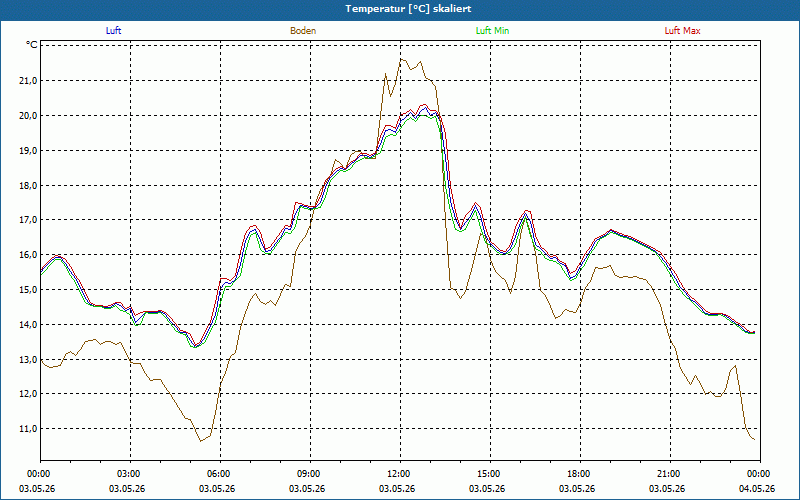Click the chart title Temperatur [°C] skaliert
The height and width of the screenshot is (500, 800).
pyautogui.click(x=408, y=9)
